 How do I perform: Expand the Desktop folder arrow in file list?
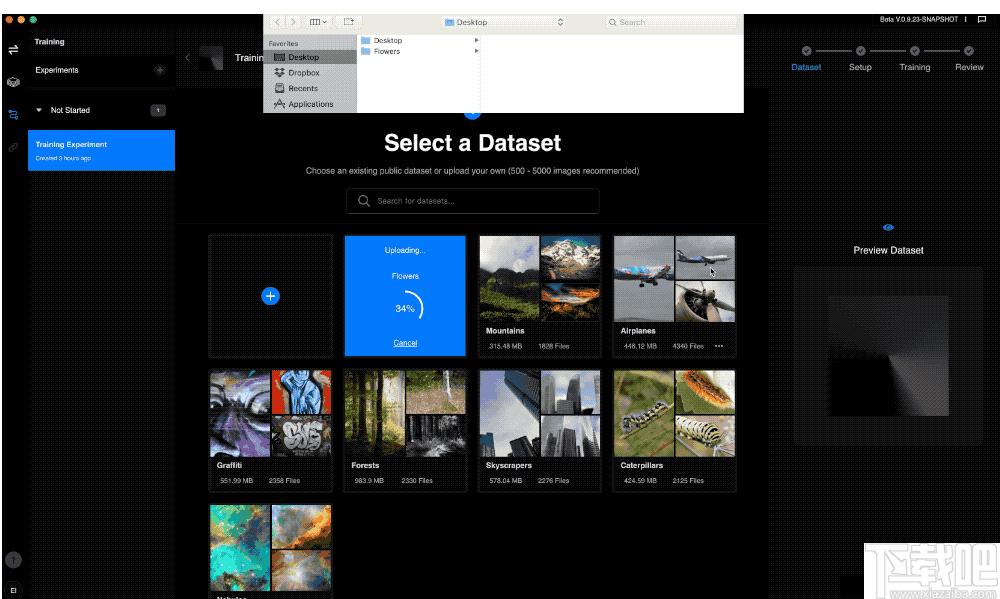pos(476,40)
